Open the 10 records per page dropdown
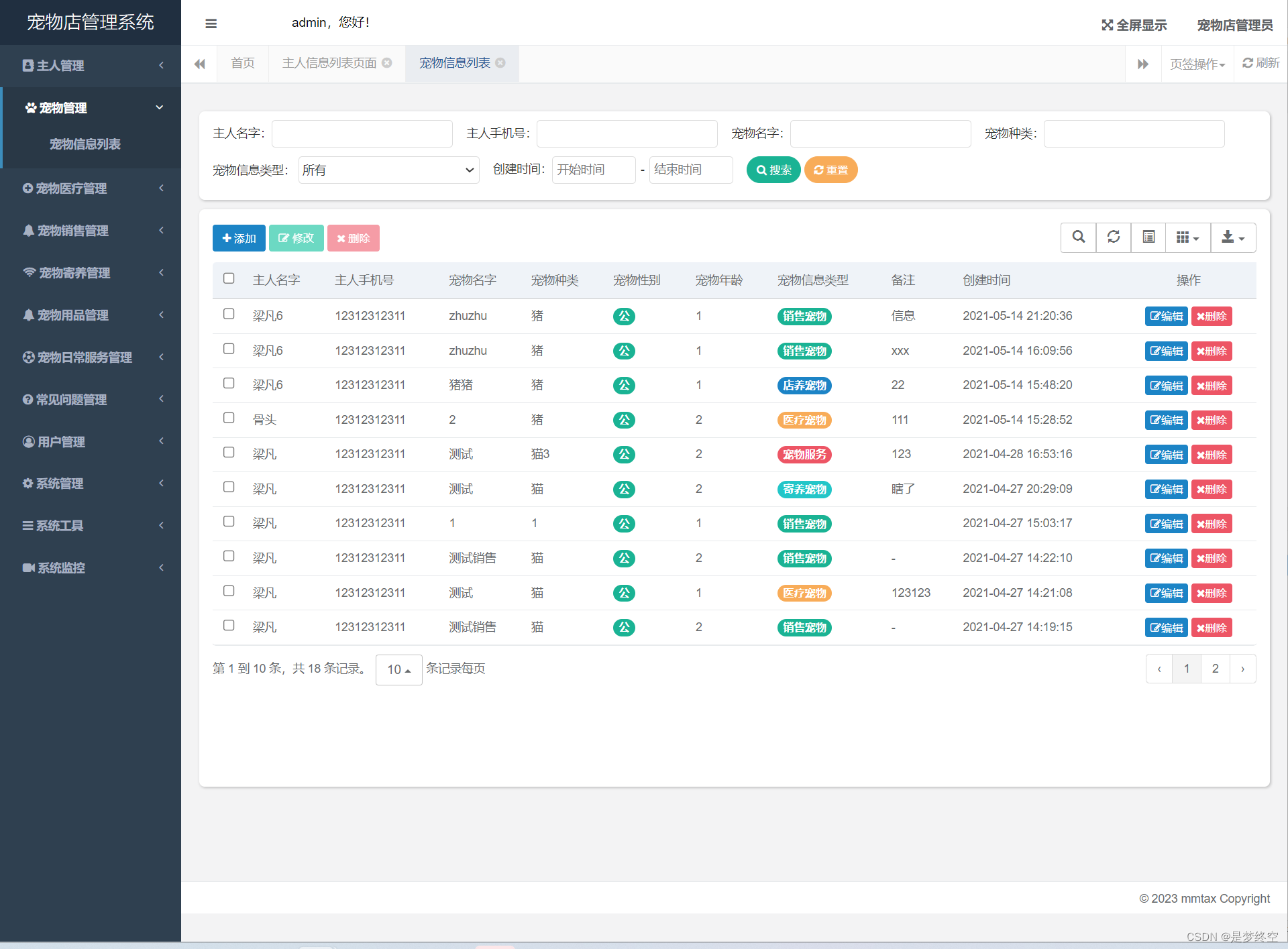The width and height of the screenshot is (1288, 949). click(x=398, y=669)
